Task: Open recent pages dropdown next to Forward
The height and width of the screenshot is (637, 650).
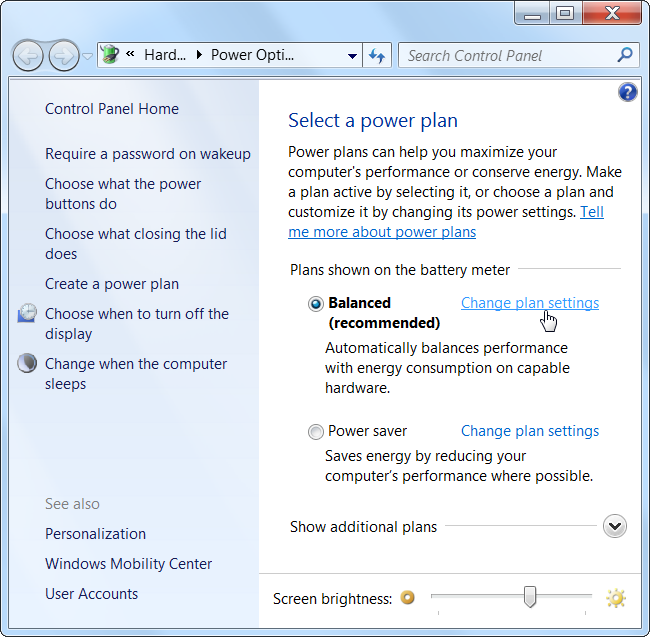Action: coord(87,56)
